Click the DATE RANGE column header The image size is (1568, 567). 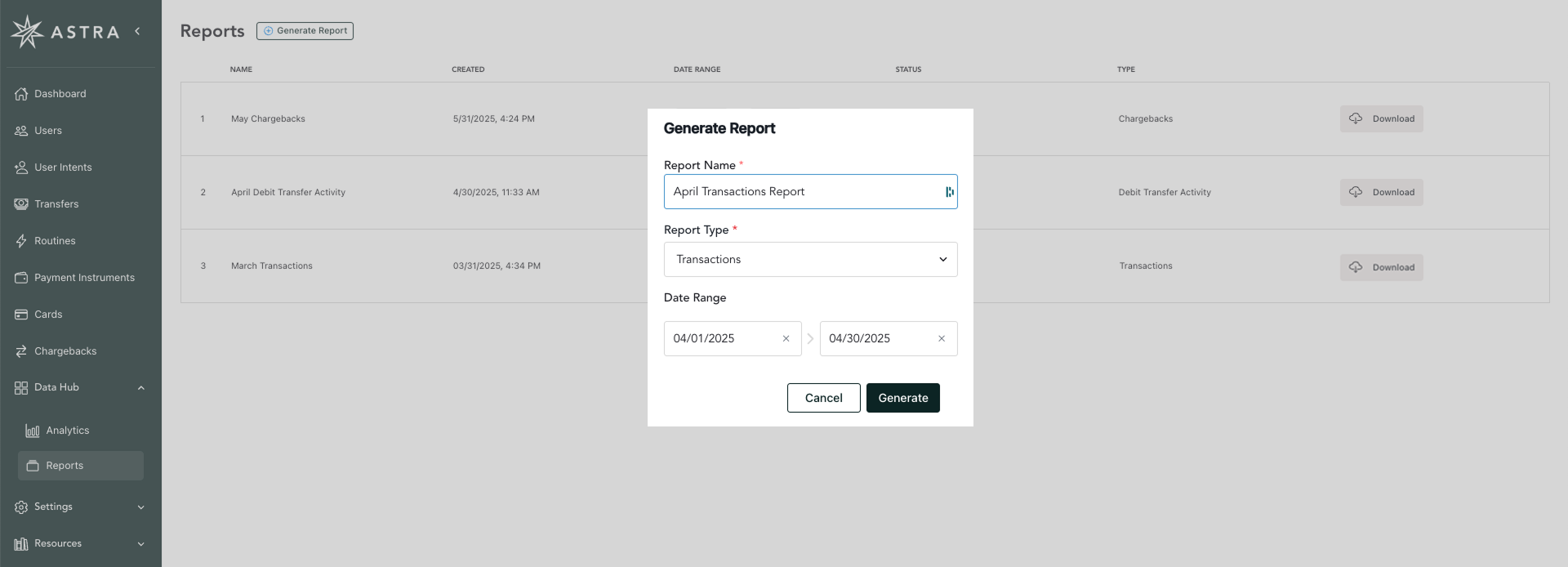click(697, 69)
